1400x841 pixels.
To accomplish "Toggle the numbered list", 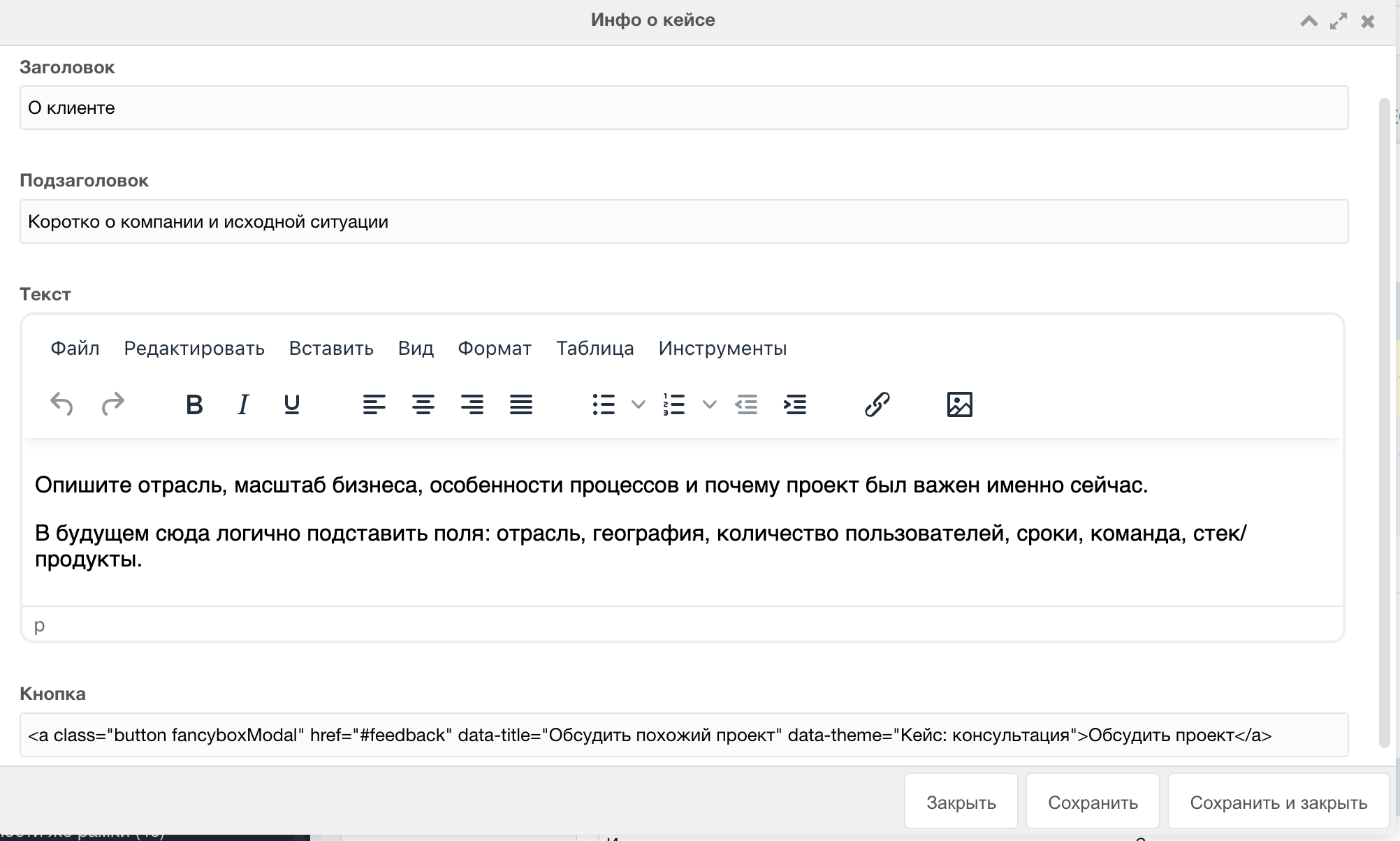I will coord(674,404).
